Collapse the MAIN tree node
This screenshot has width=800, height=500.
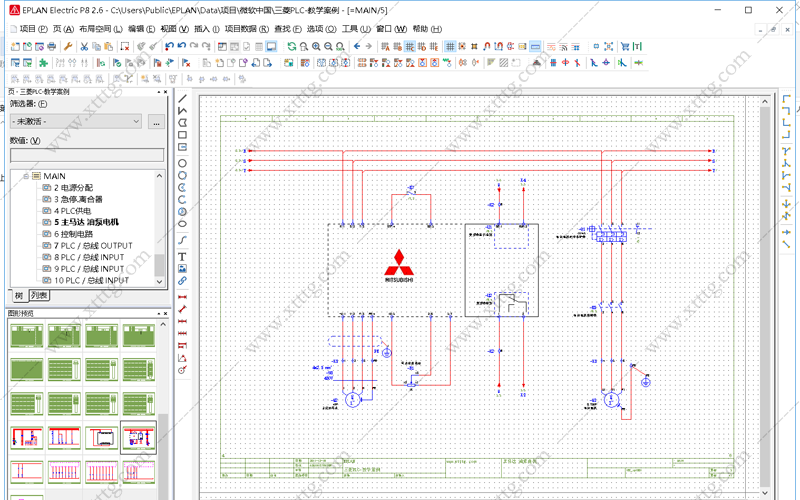coord(26,176)
